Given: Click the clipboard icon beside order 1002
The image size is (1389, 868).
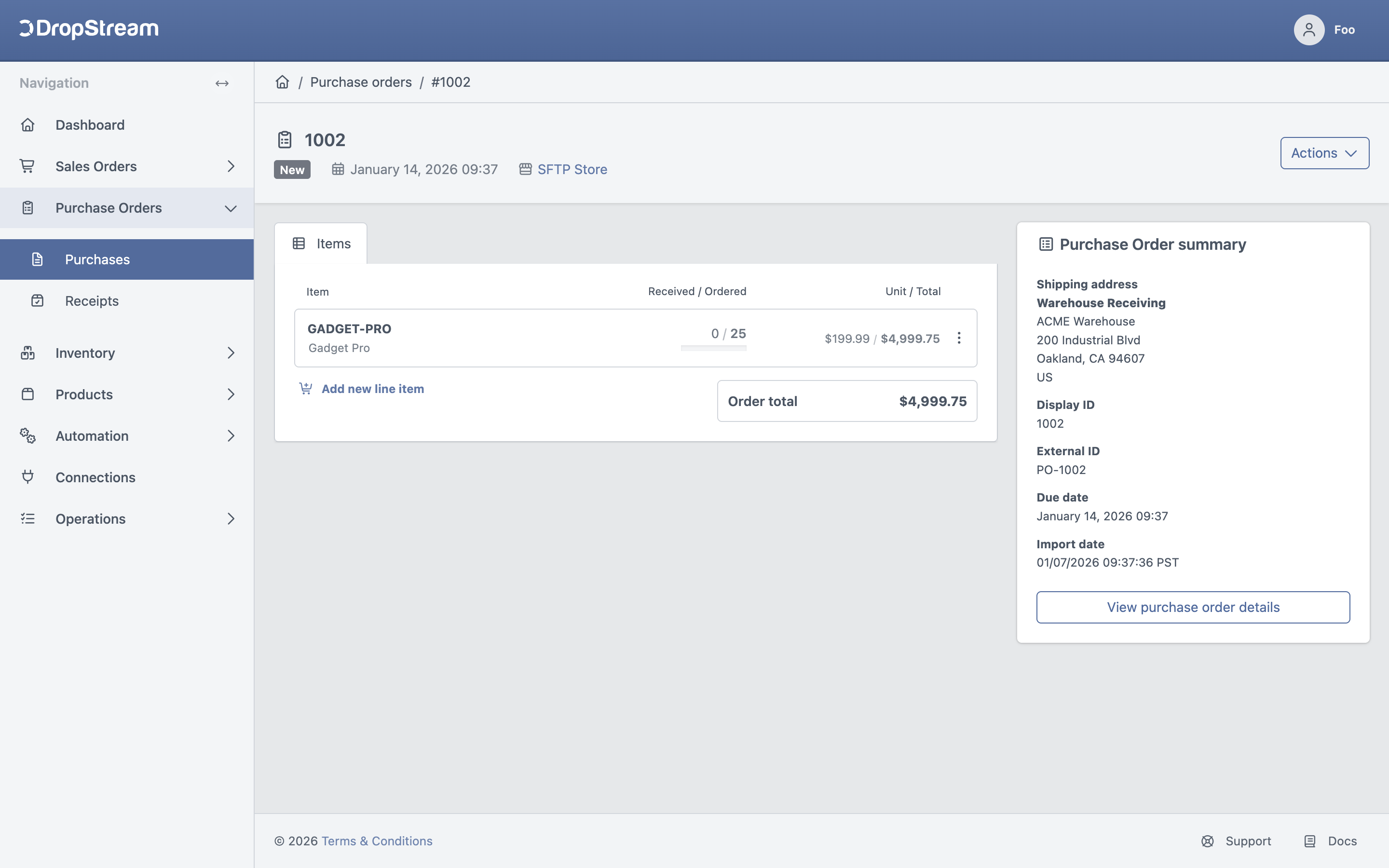Looking at the screenshot, I should tap(285, 139).
